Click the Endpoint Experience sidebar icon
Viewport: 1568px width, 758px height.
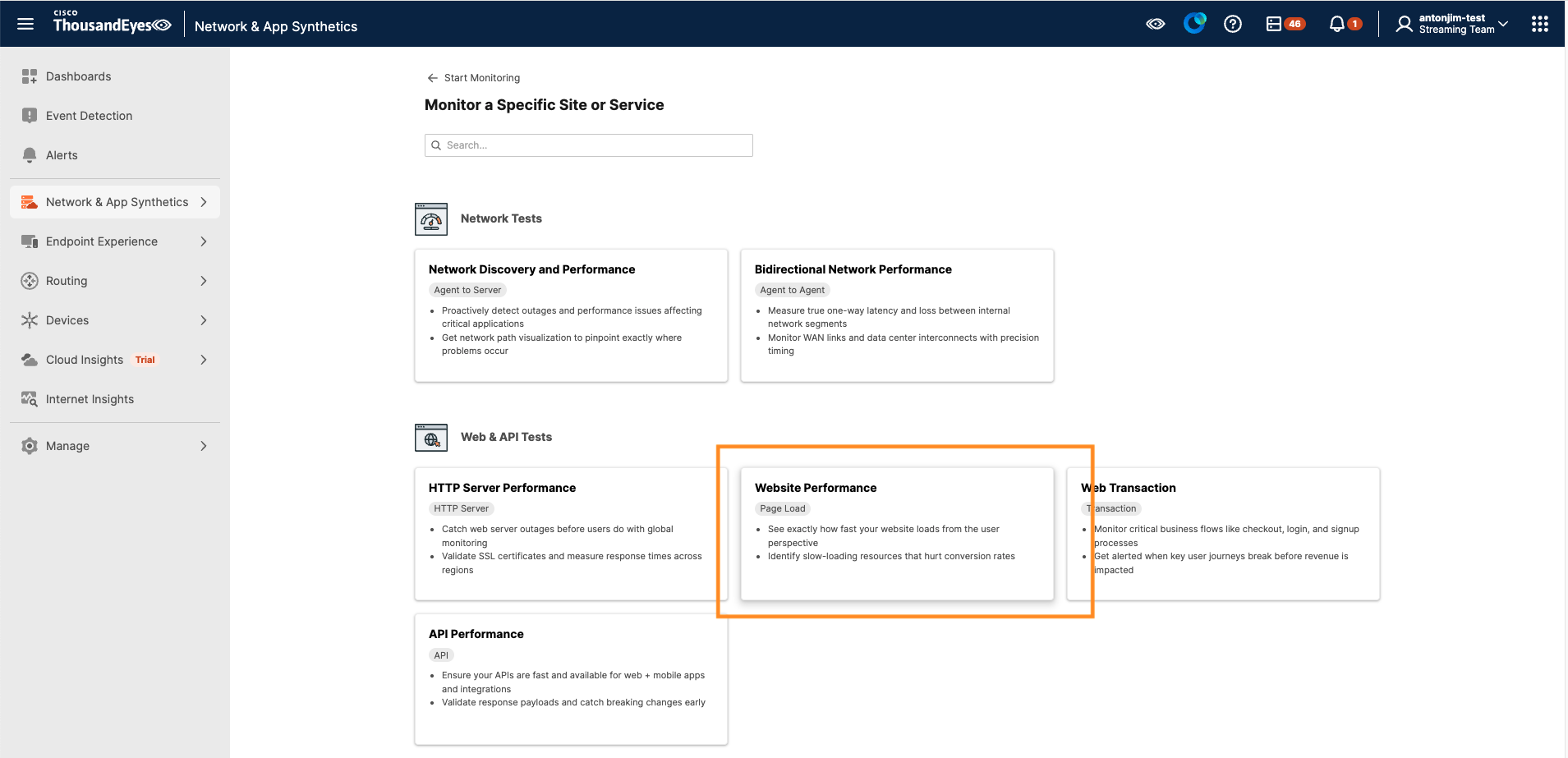pyautogui.click(x=30, y=241)
